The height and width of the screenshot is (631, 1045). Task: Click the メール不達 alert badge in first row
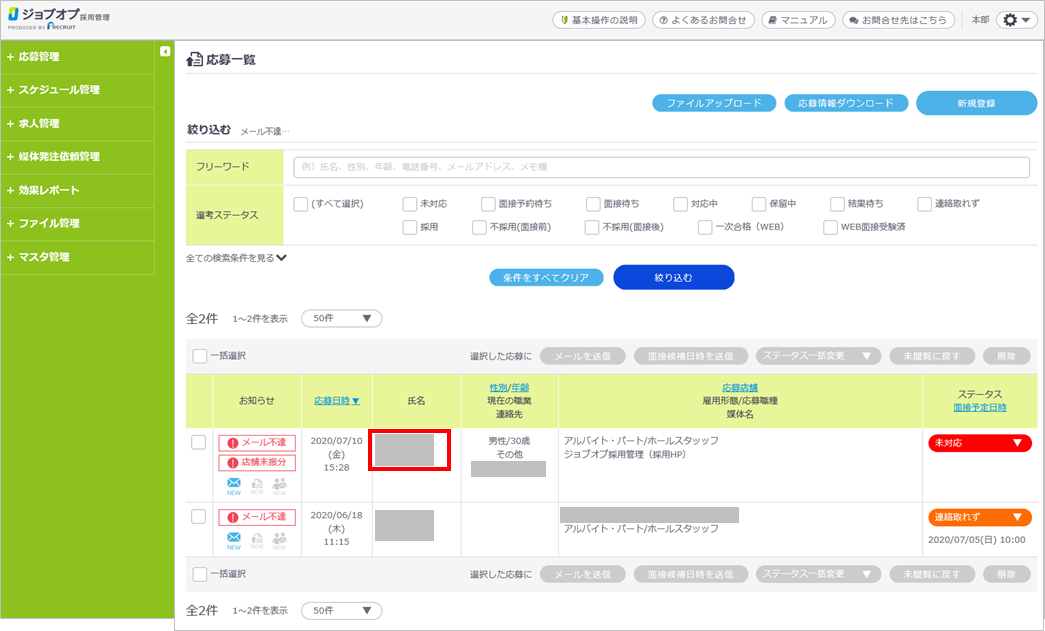(x=257, y=443)
